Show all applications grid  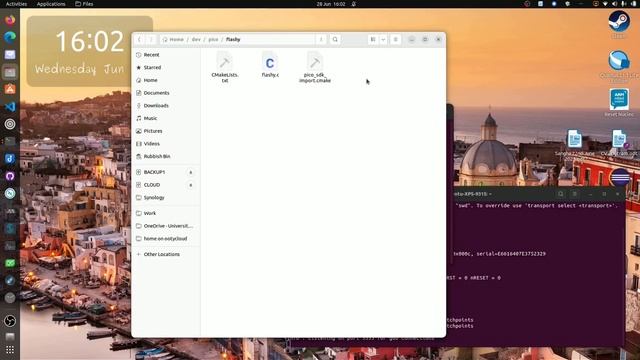[10, 350]
